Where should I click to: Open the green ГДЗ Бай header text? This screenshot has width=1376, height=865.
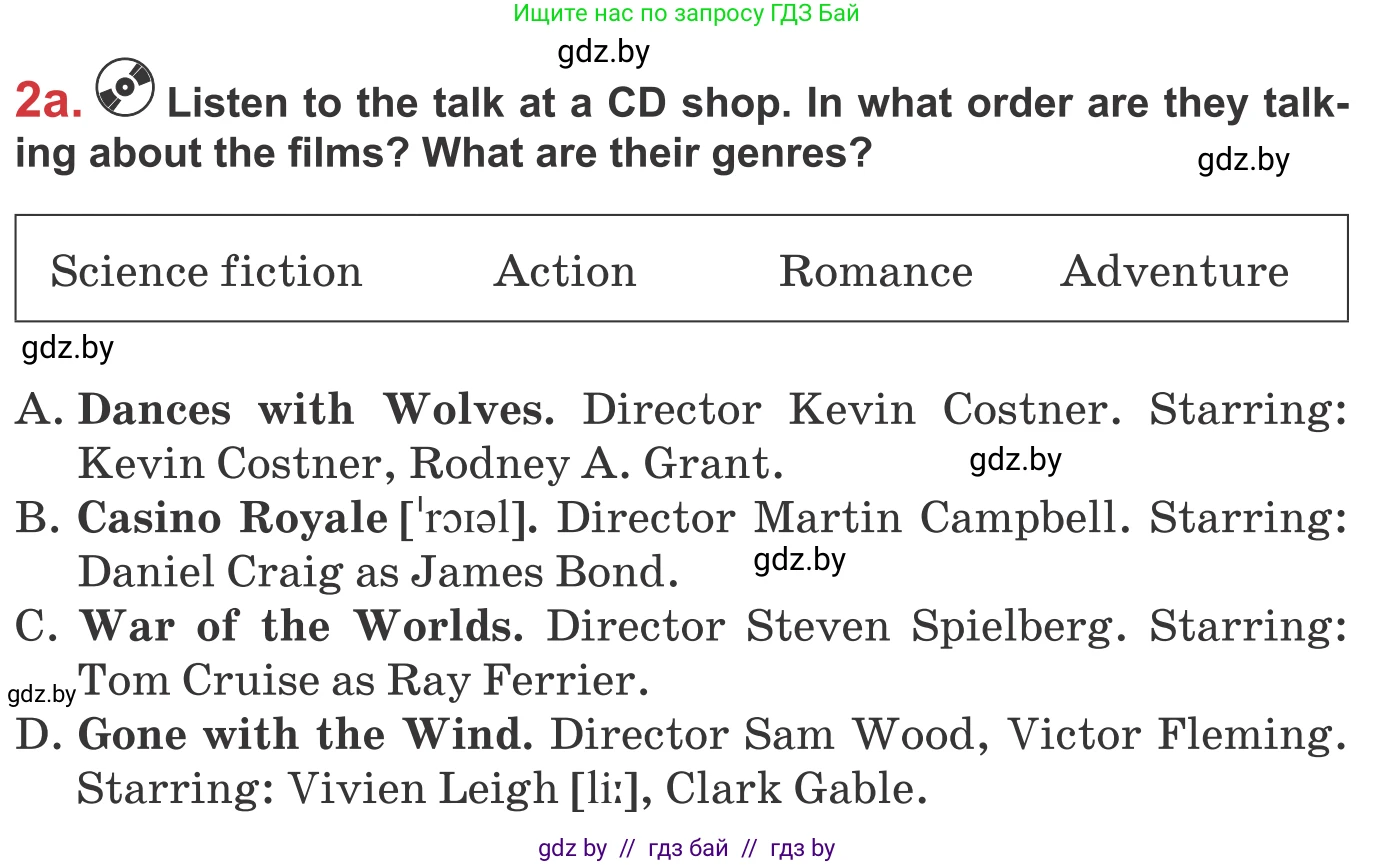point(686,13)
